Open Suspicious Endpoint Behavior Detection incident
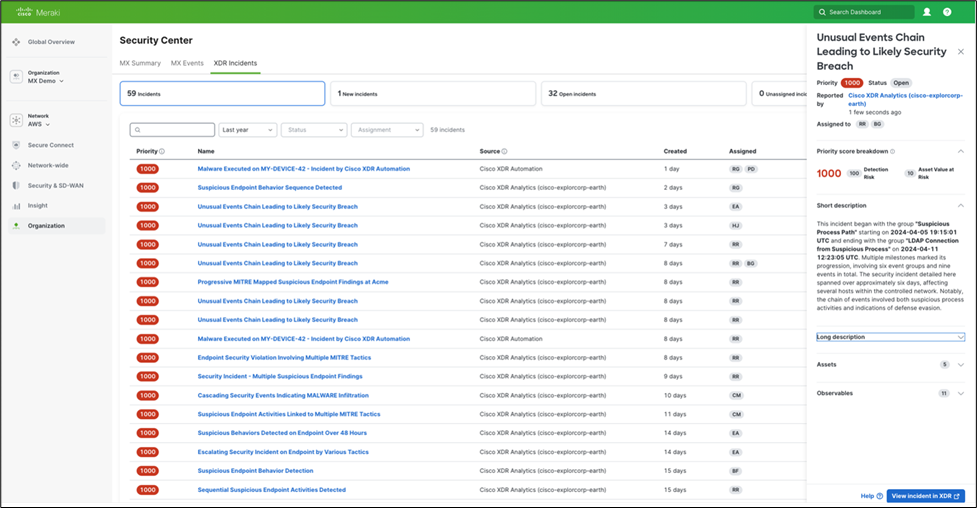The height and width of the screenshot is (508, 977). tap(255, 471)
